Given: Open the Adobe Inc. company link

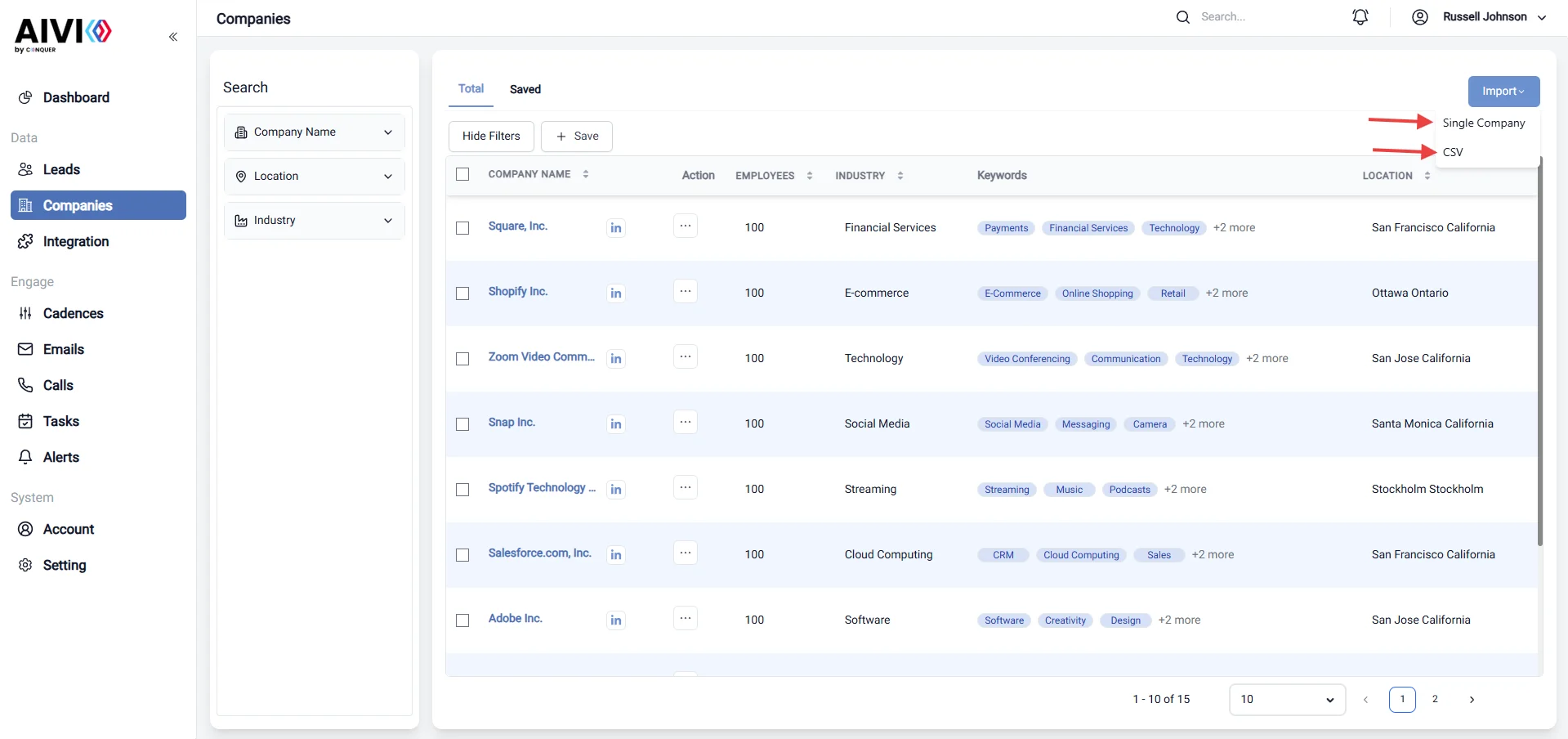Looking at the screenshot, I should tap(516, 619).
